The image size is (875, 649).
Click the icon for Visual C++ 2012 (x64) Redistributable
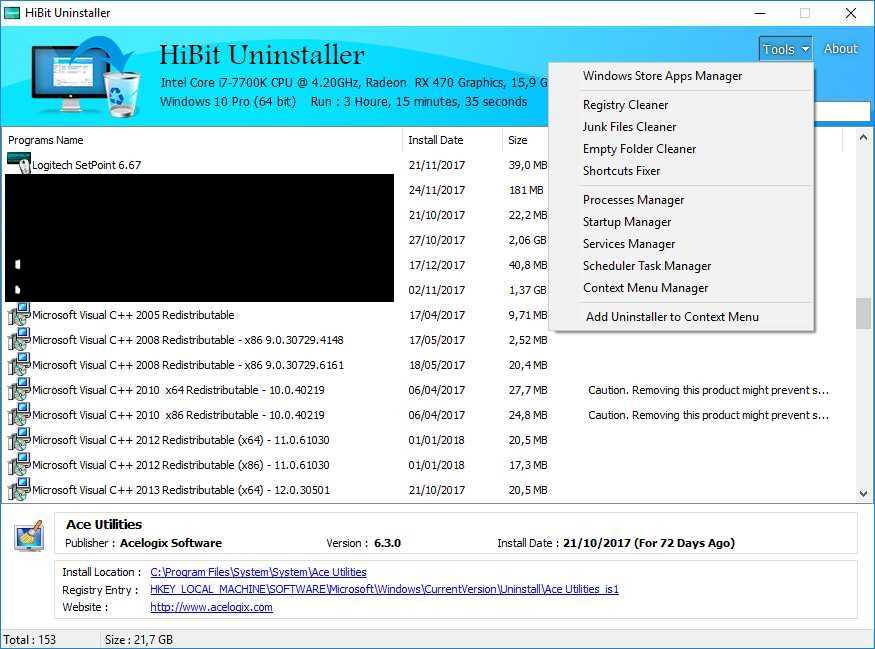[18, 440]
